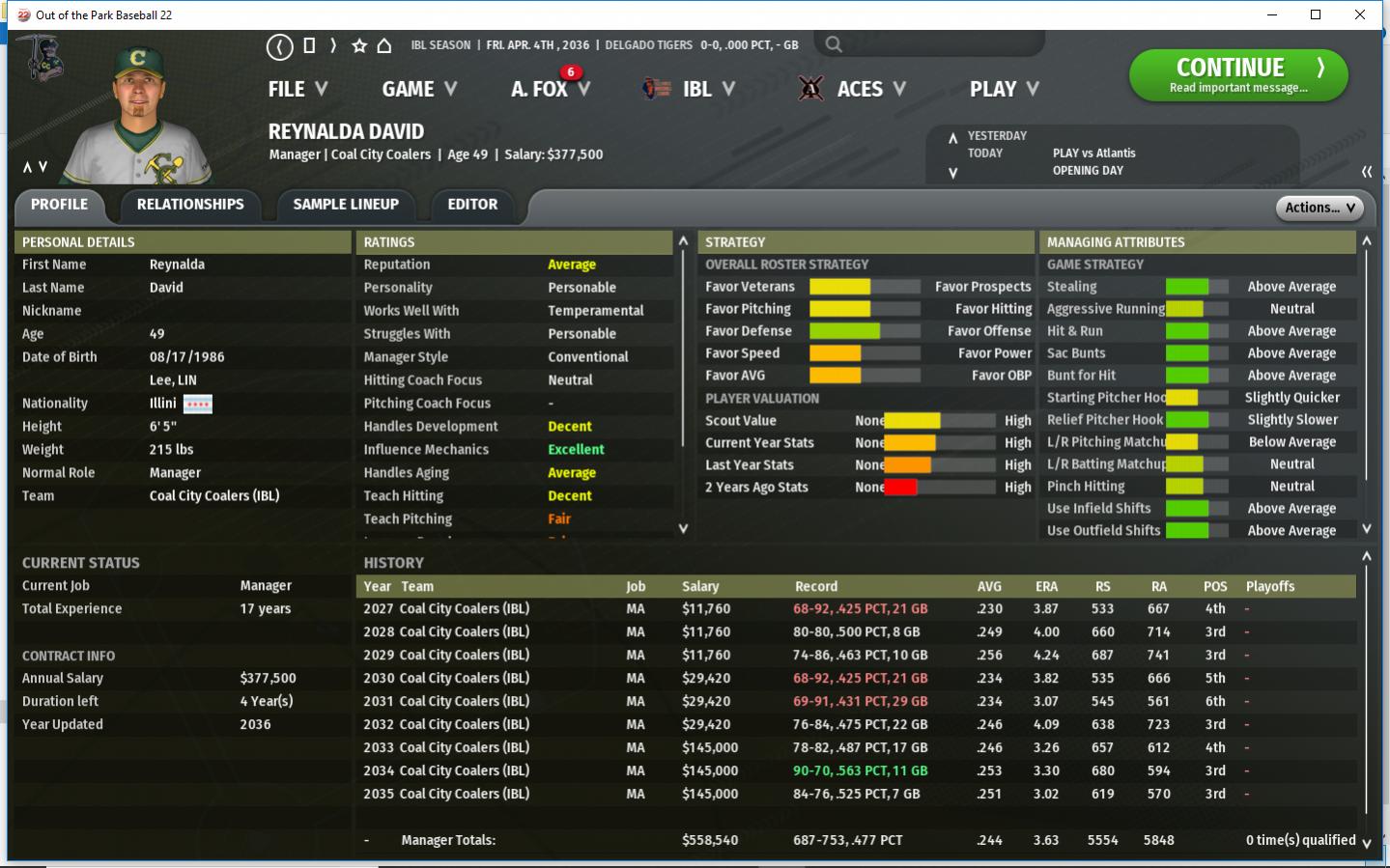Click the Managing Attributes scroll-up arrow

[1367, 240]
